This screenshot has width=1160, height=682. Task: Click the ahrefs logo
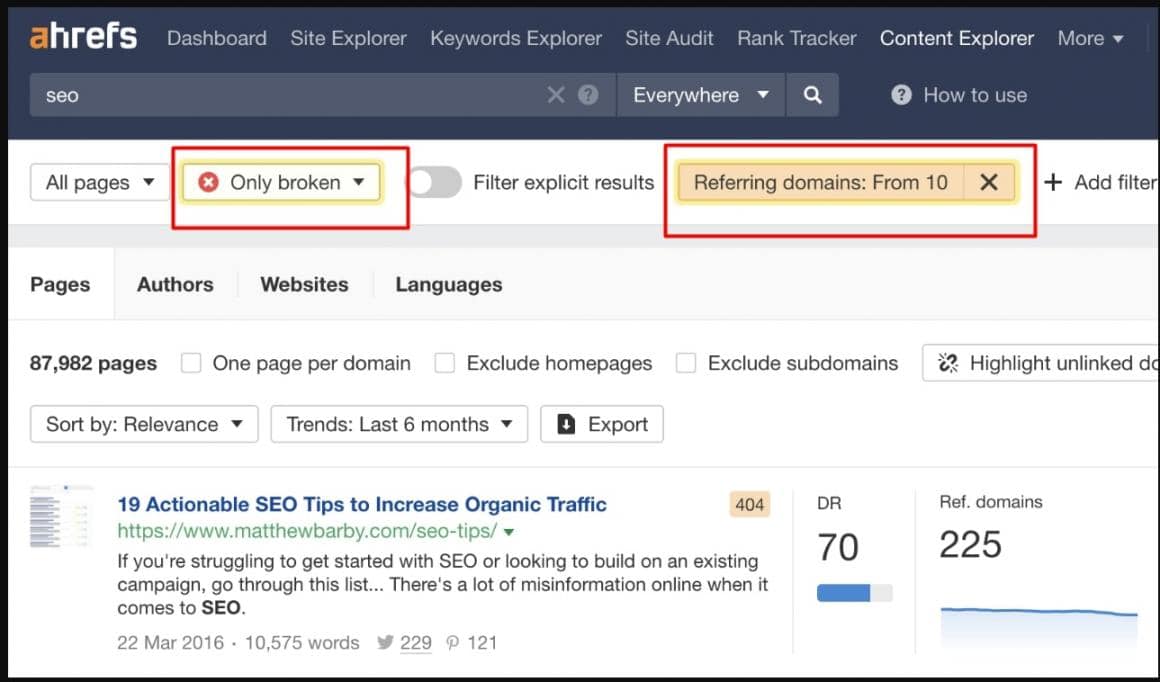click(83, 38)
